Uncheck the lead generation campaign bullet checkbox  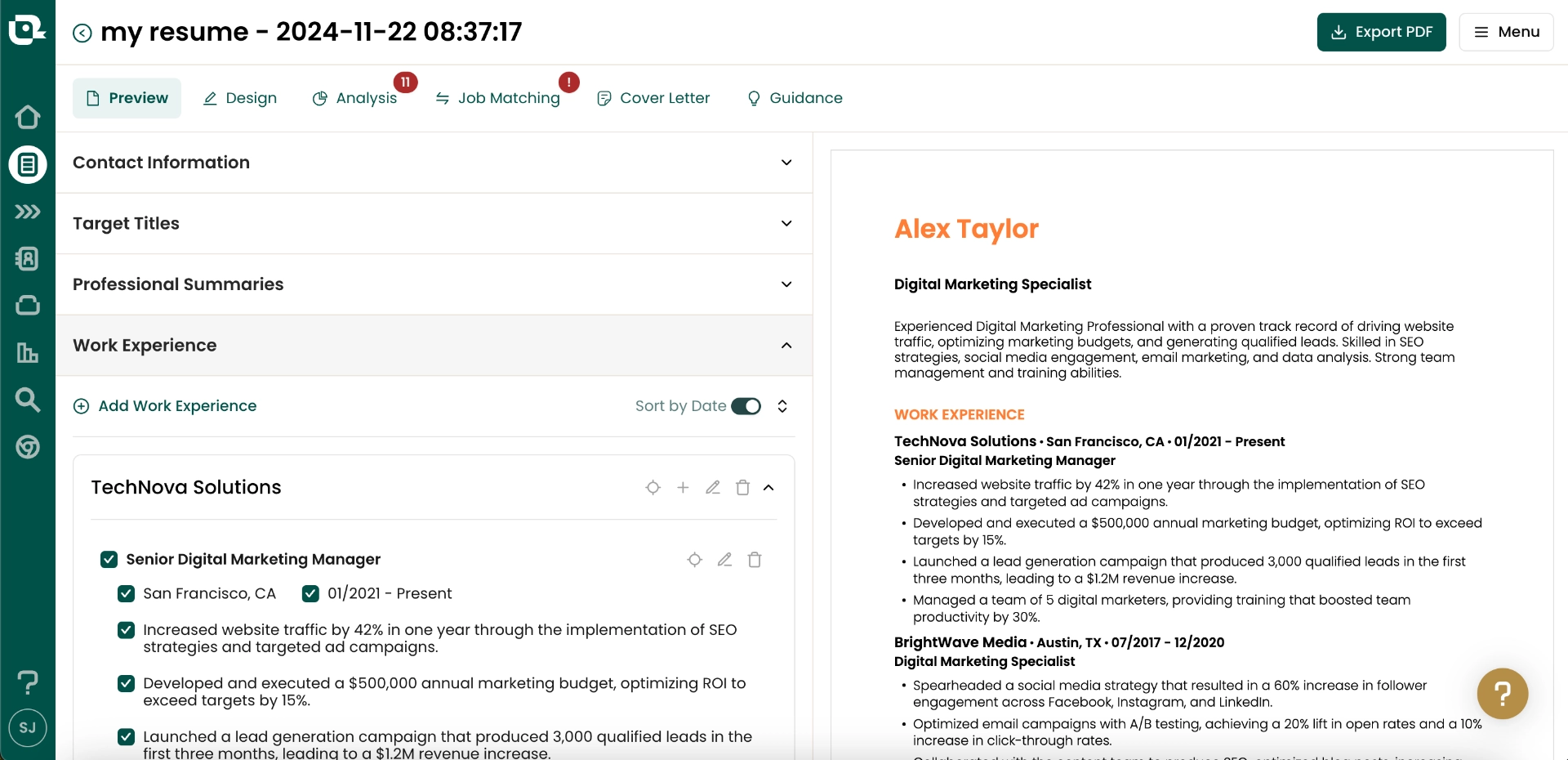tap(126, 737)
